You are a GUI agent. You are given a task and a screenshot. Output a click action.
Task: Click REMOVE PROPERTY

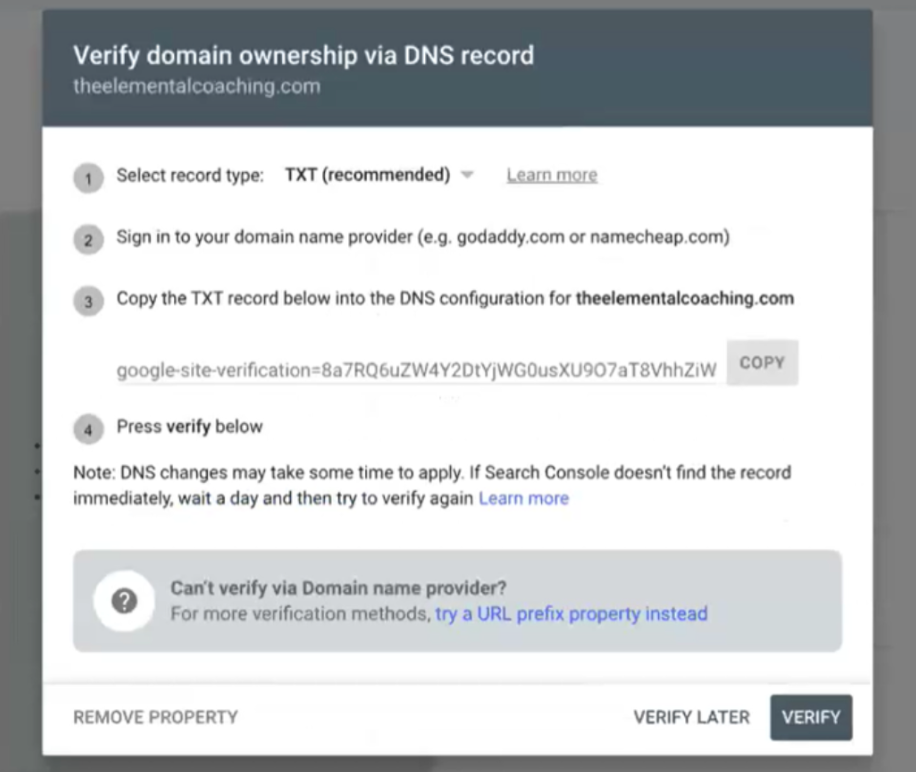click(x=155, y=717)
